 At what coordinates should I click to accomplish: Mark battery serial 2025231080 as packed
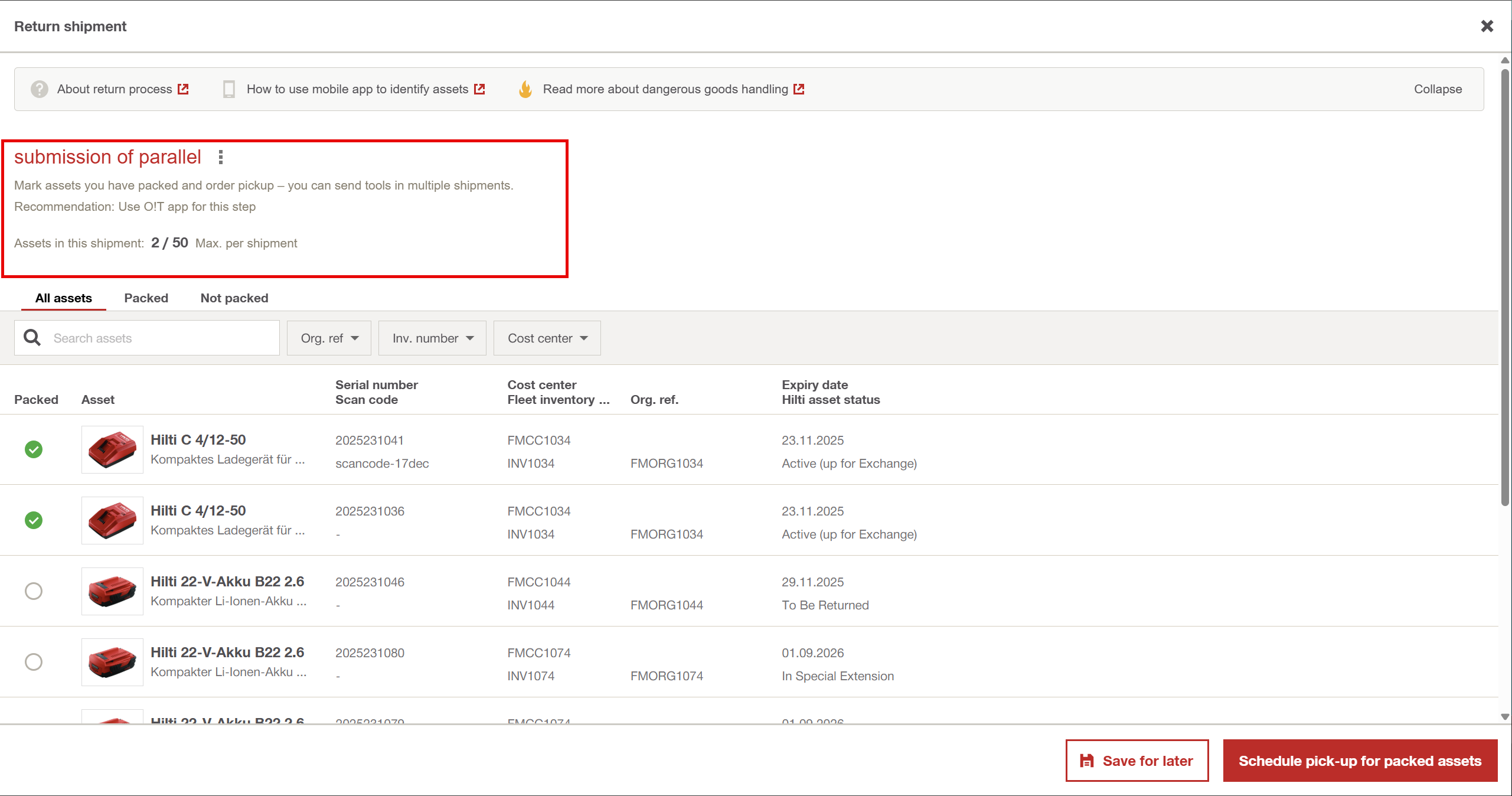pyautogui.click(x=34, y=662)
